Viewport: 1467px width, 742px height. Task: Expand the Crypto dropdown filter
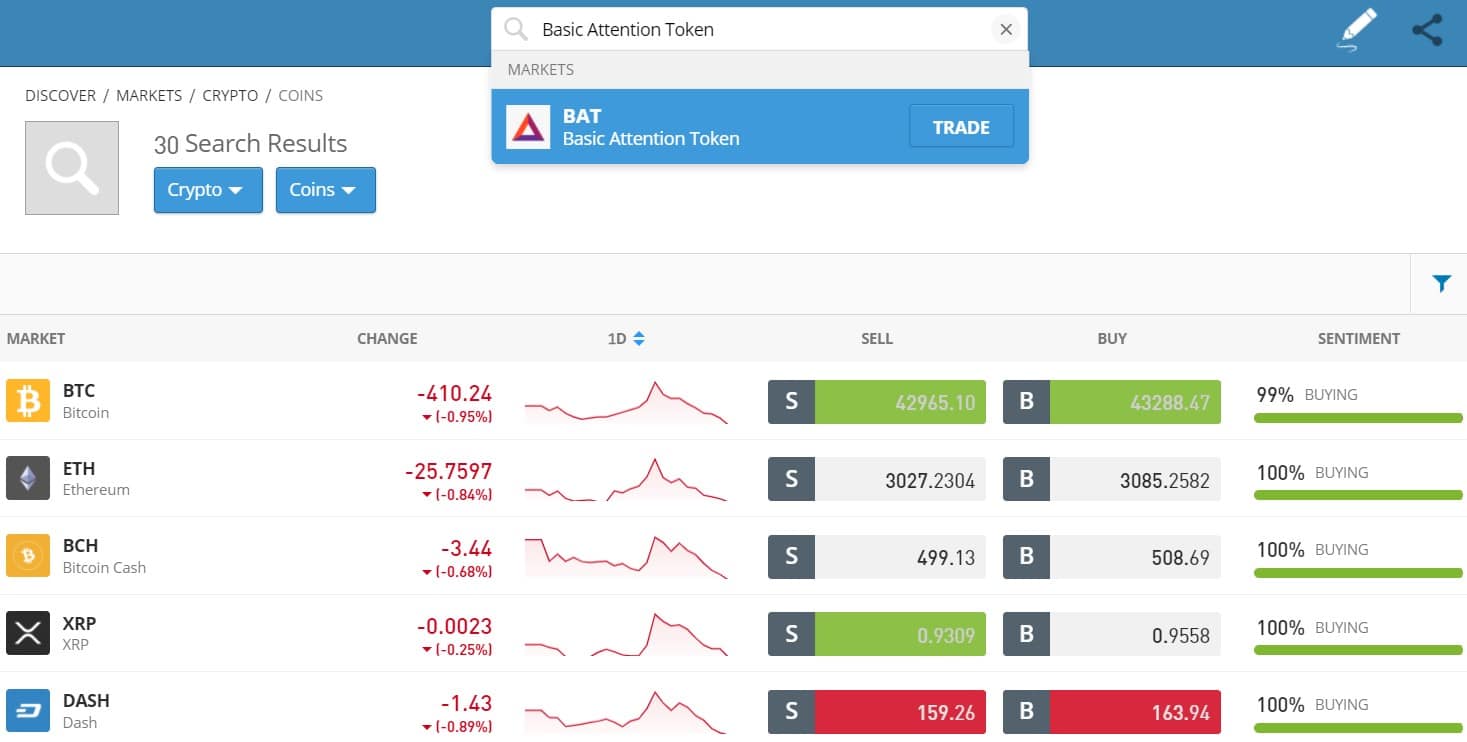pos(208,190)
